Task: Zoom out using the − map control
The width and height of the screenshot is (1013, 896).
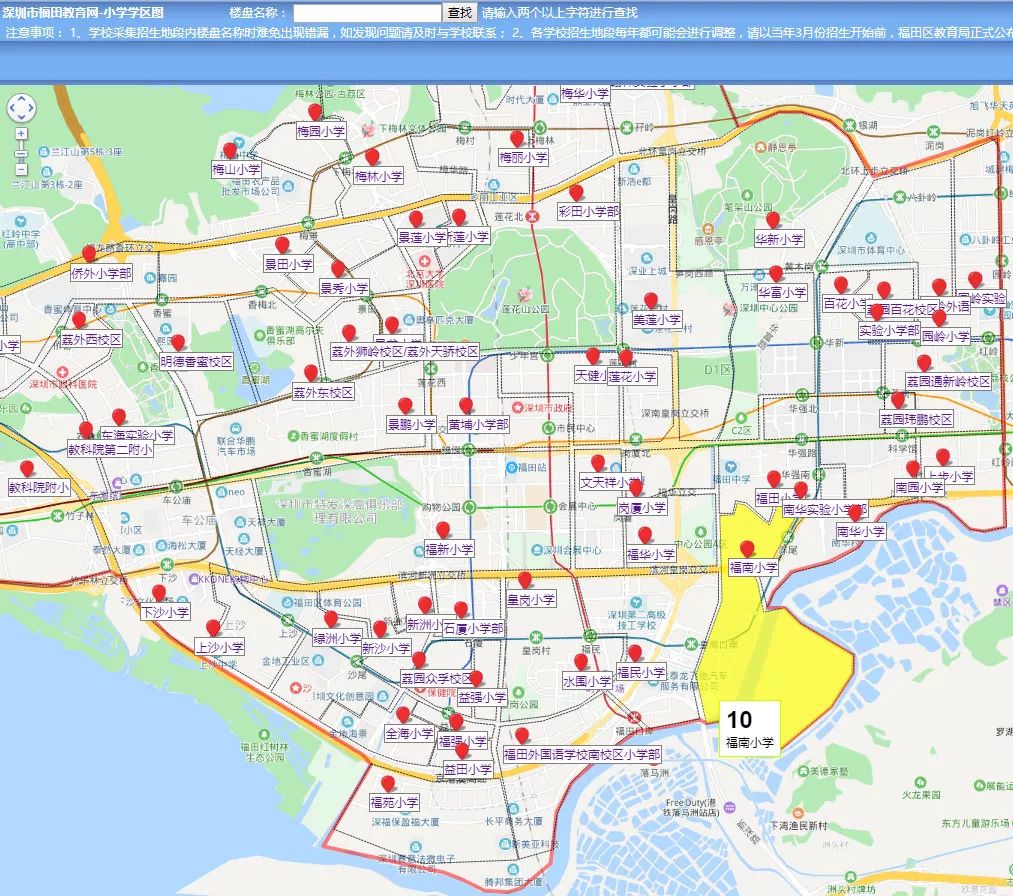Action: (x=21, y=168)
